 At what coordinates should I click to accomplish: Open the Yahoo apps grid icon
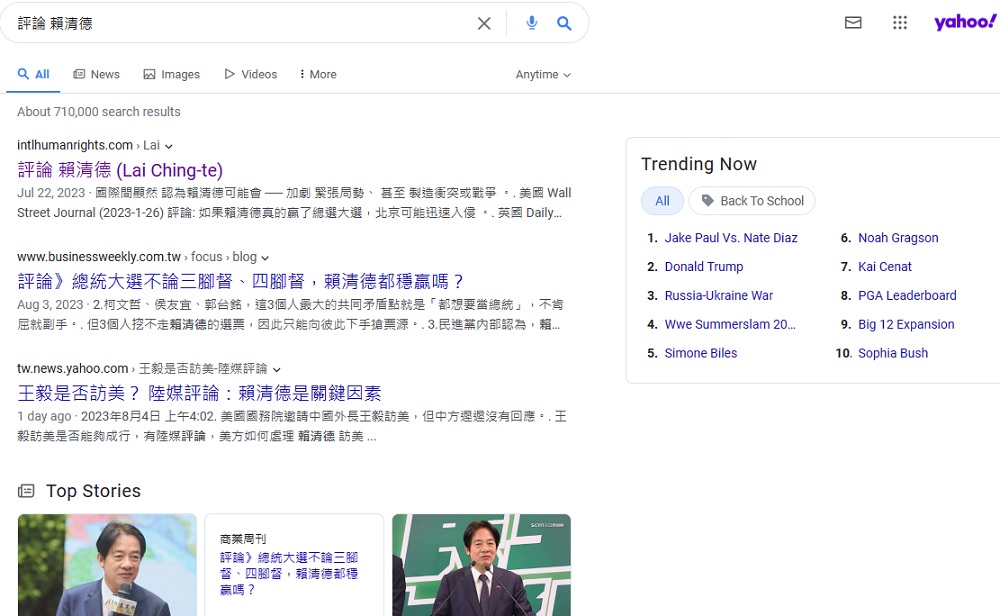(900, 22)
